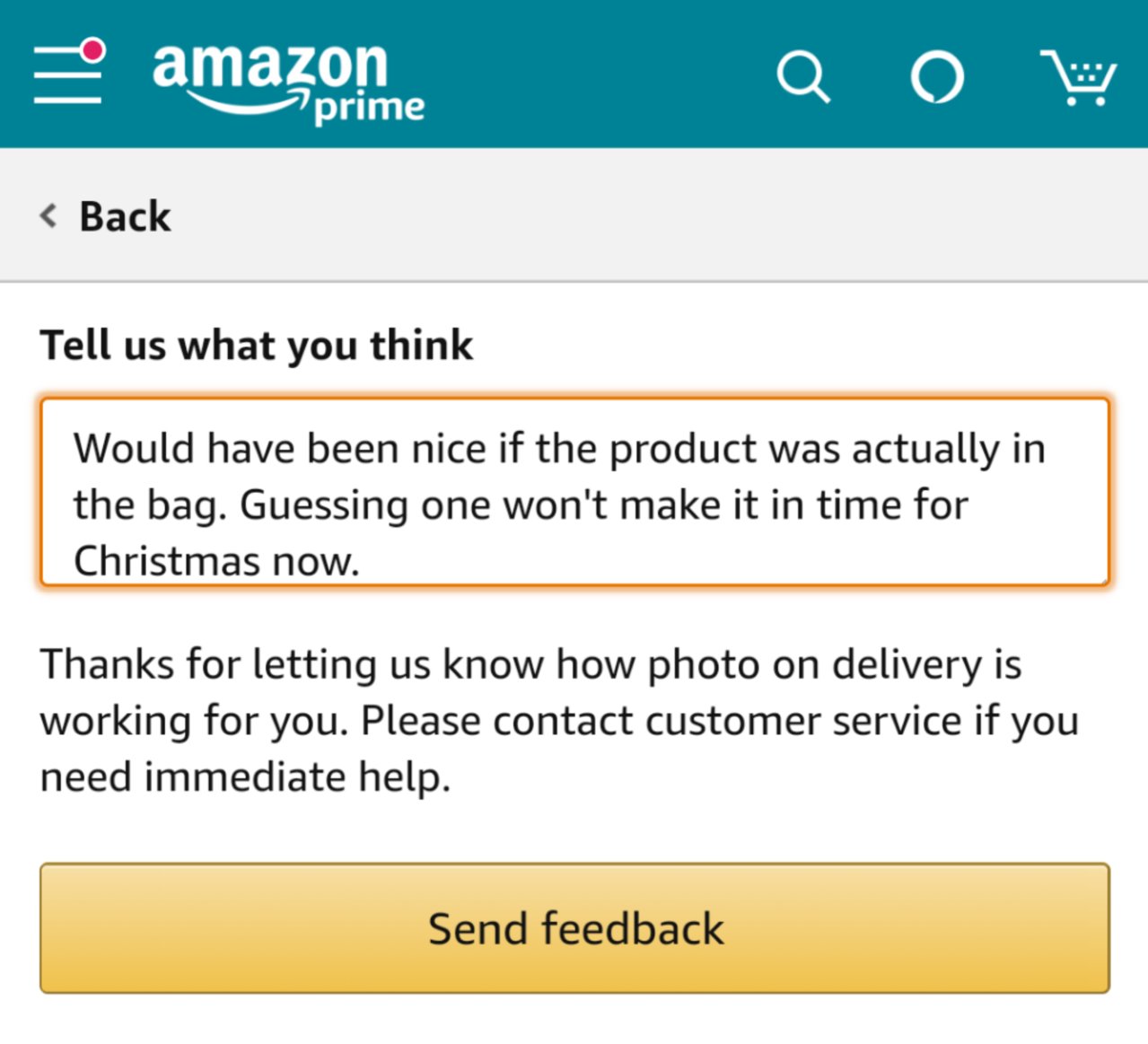Click the "Tell us what you think" heading
1148x1044 pixels.
tap(257, 346)
